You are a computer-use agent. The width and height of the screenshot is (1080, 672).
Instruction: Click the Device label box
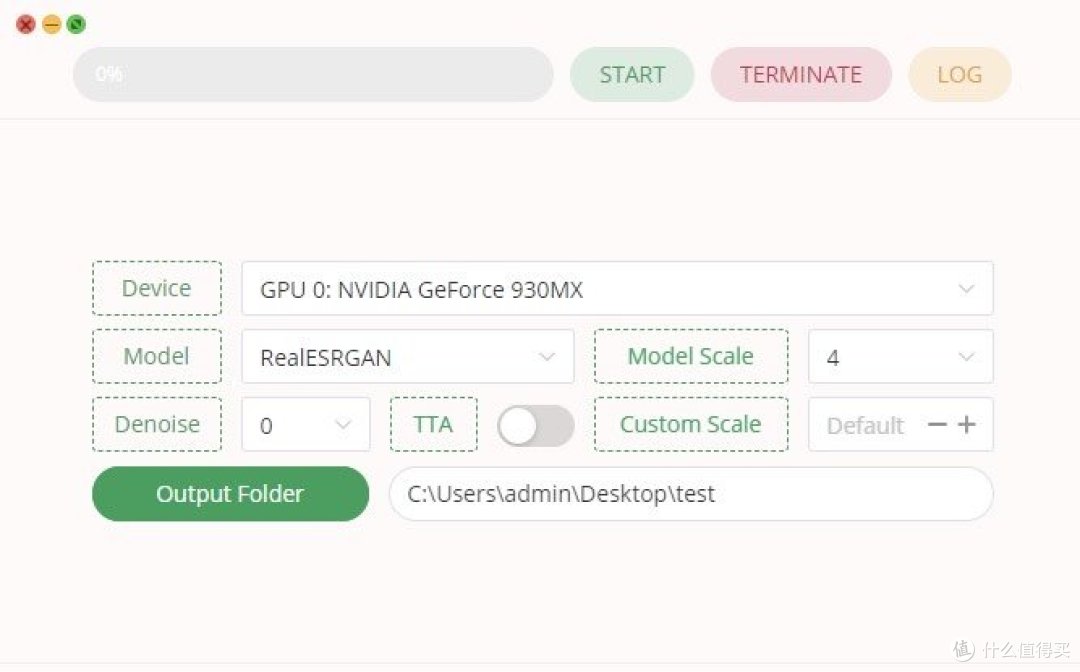[157, 288]
